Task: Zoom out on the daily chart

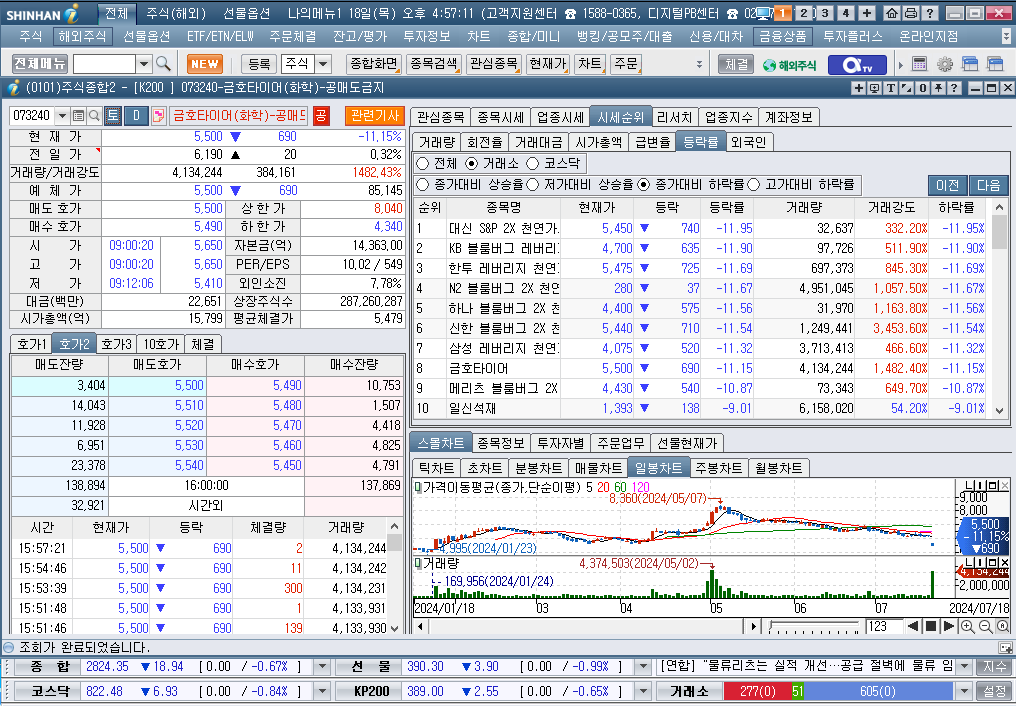Action: pyautogui.click(x=985, y=626)
